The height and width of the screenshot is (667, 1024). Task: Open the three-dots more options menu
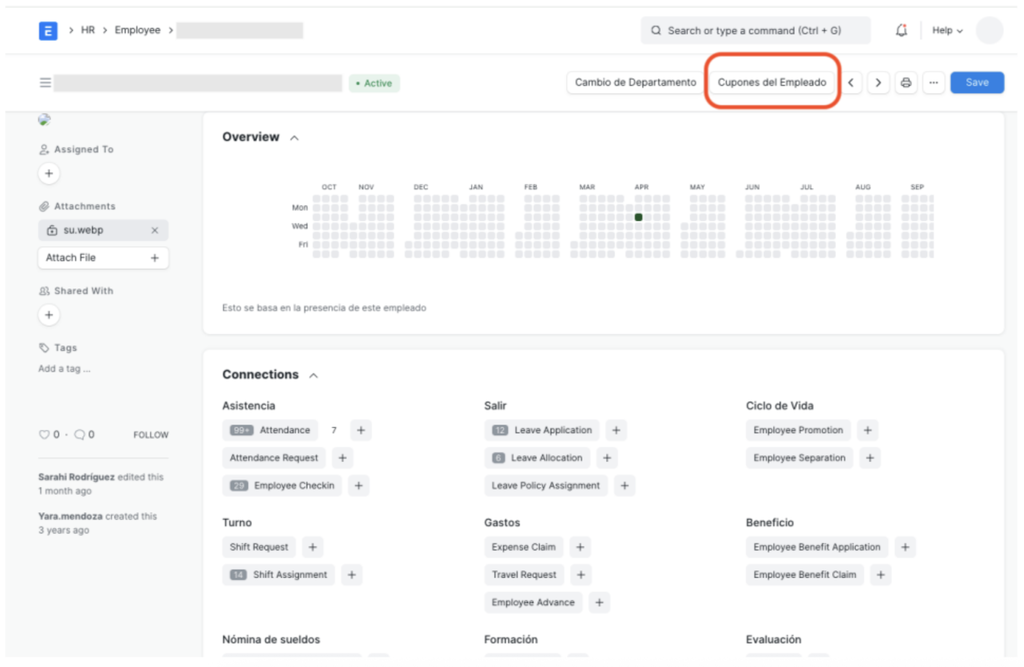933,83
